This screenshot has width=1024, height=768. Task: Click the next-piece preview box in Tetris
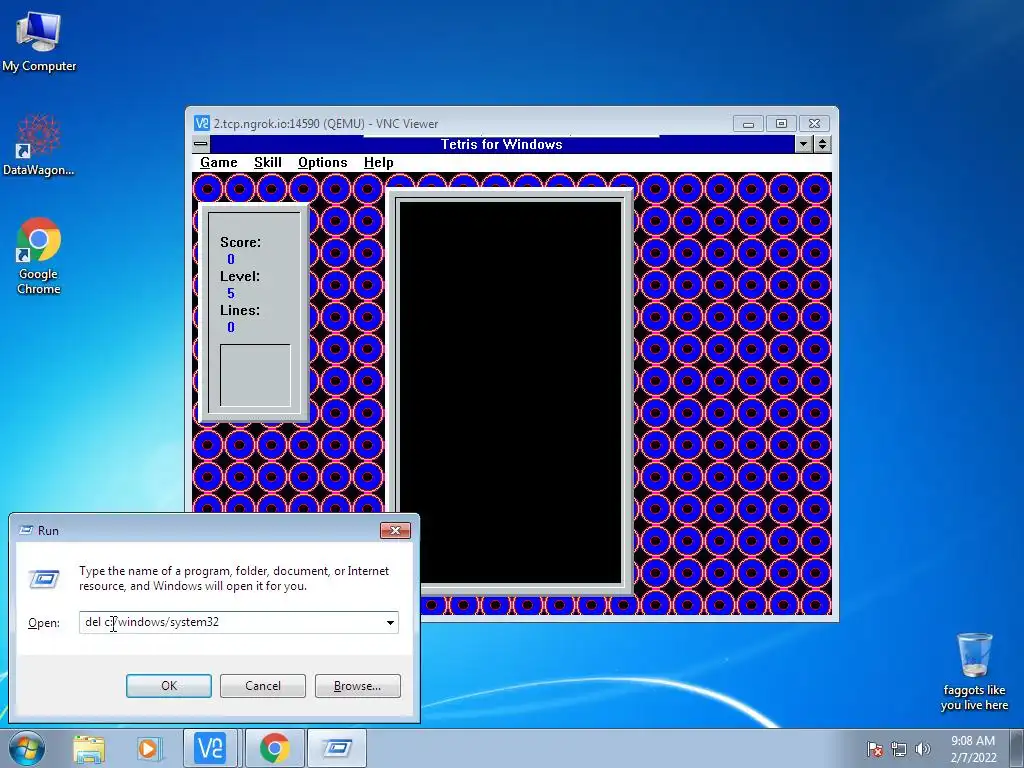[x=255, y=375]
